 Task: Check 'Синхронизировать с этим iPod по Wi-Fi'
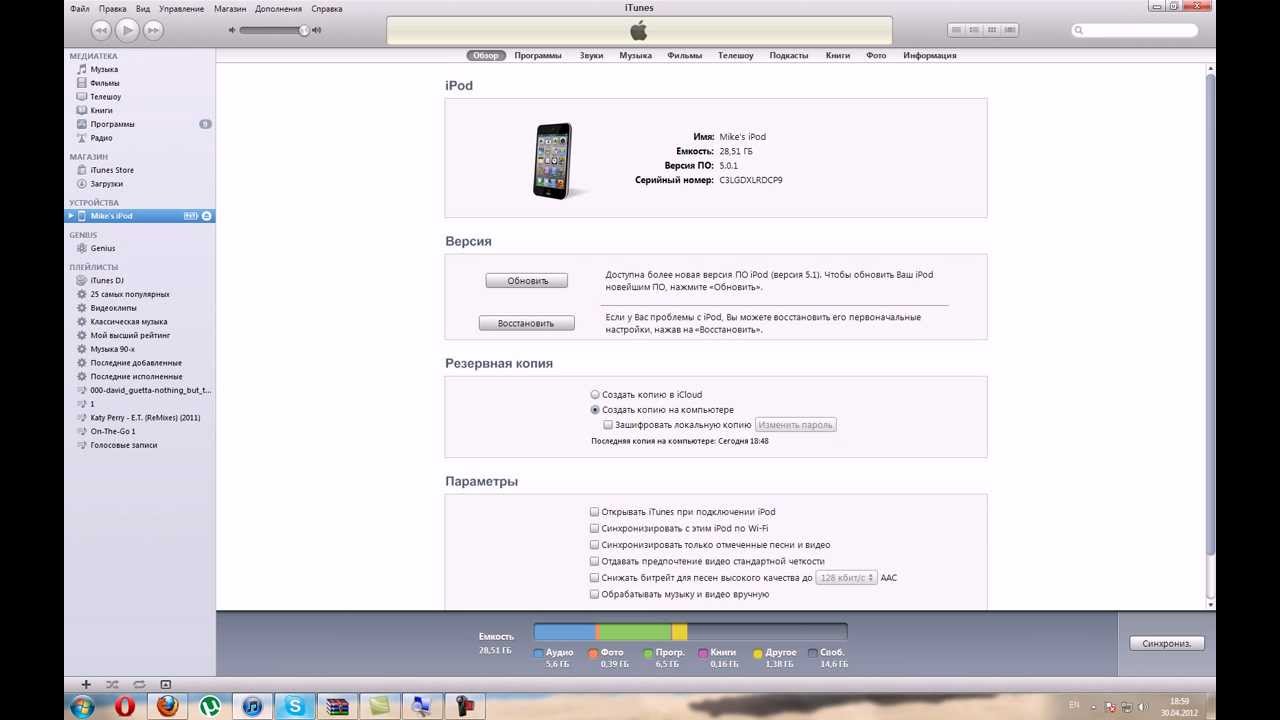pos(595,528)
